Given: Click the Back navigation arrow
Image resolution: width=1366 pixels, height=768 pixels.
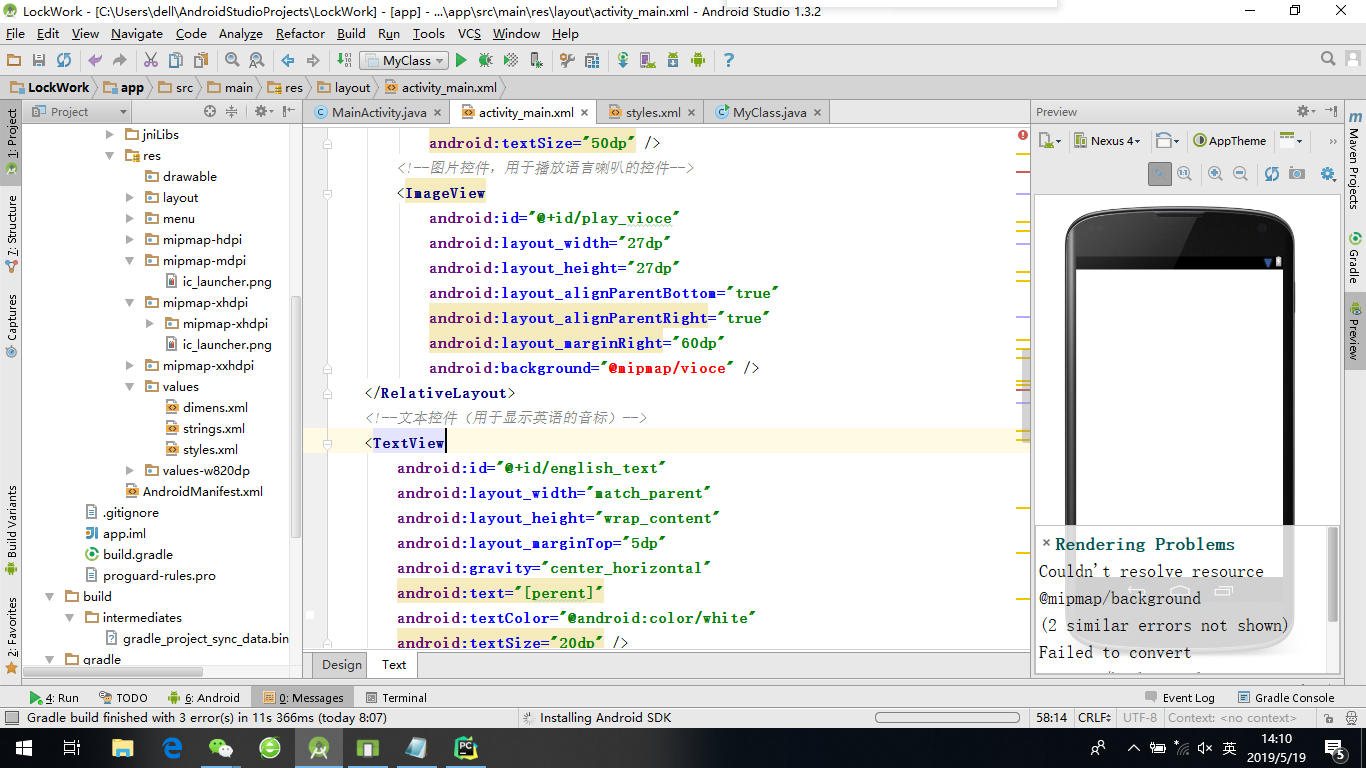Looking at the screenshot, I should (x=288, y=60).
